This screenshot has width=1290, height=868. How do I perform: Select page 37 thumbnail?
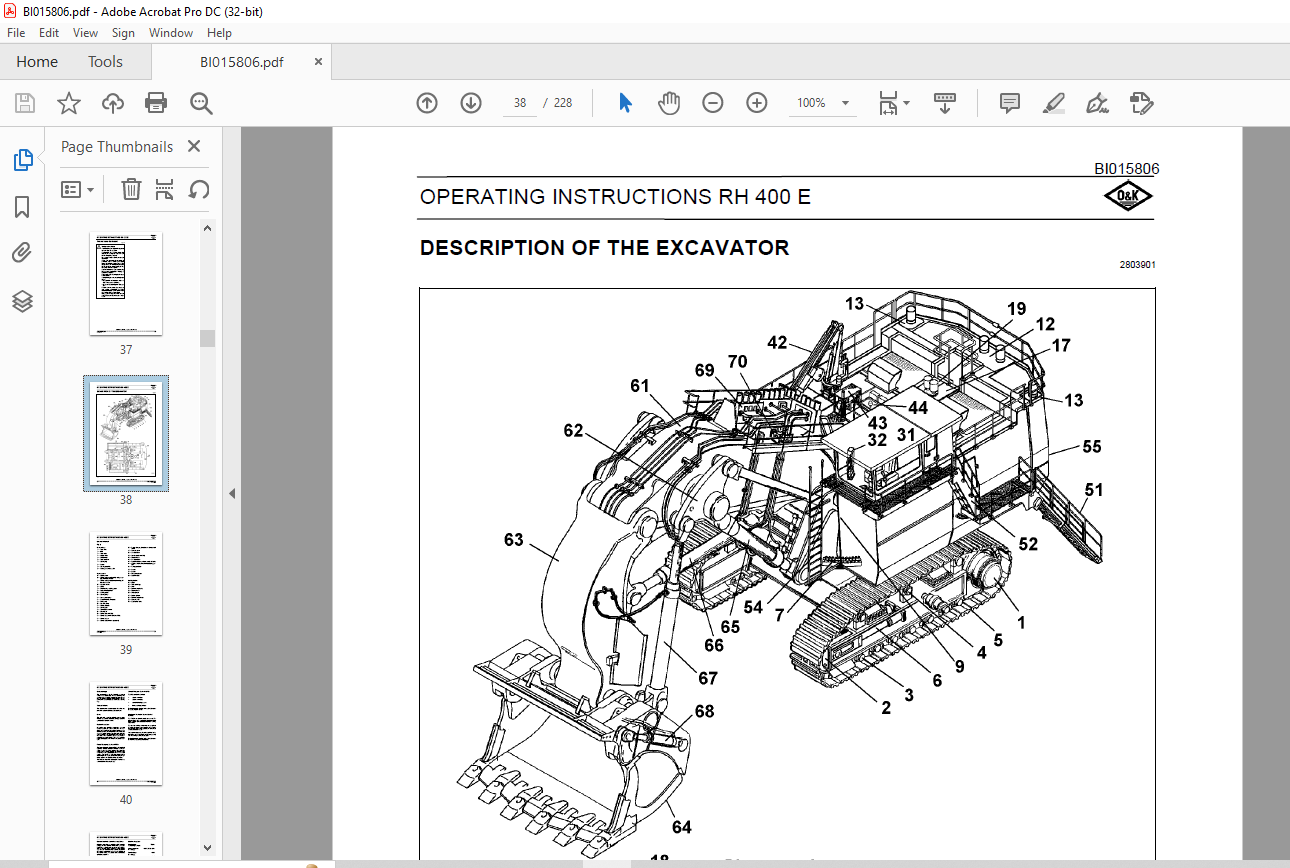[126, 284]
